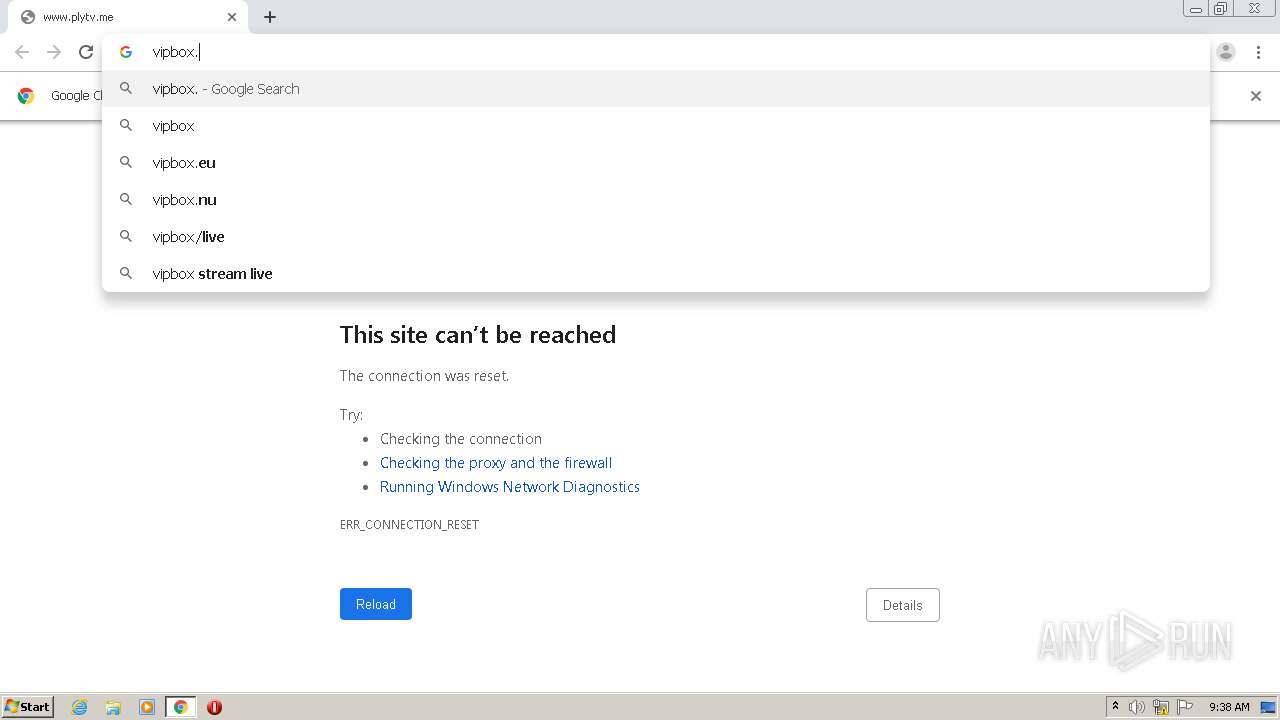This screenshot has width=1280, height=720.
Task: Select 'vipbox. - Google Search' suggestion
Action: point(656,89)
